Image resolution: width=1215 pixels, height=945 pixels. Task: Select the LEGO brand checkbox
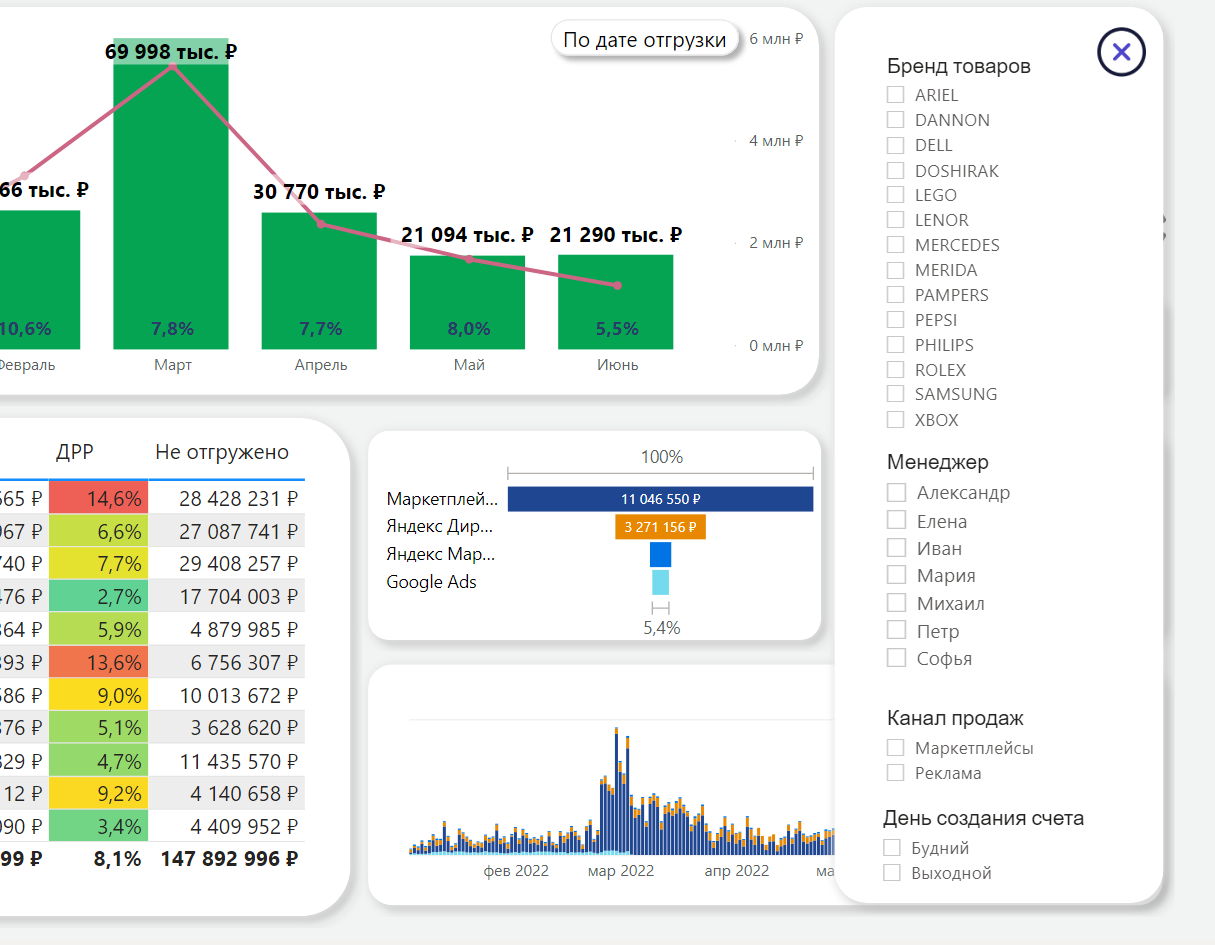[896, 195]
